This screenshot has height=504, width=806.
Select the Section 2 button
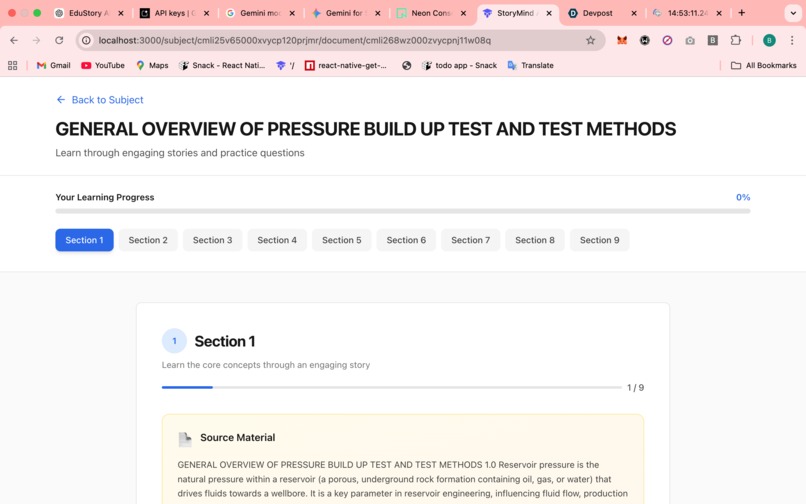tap(148, 240)
